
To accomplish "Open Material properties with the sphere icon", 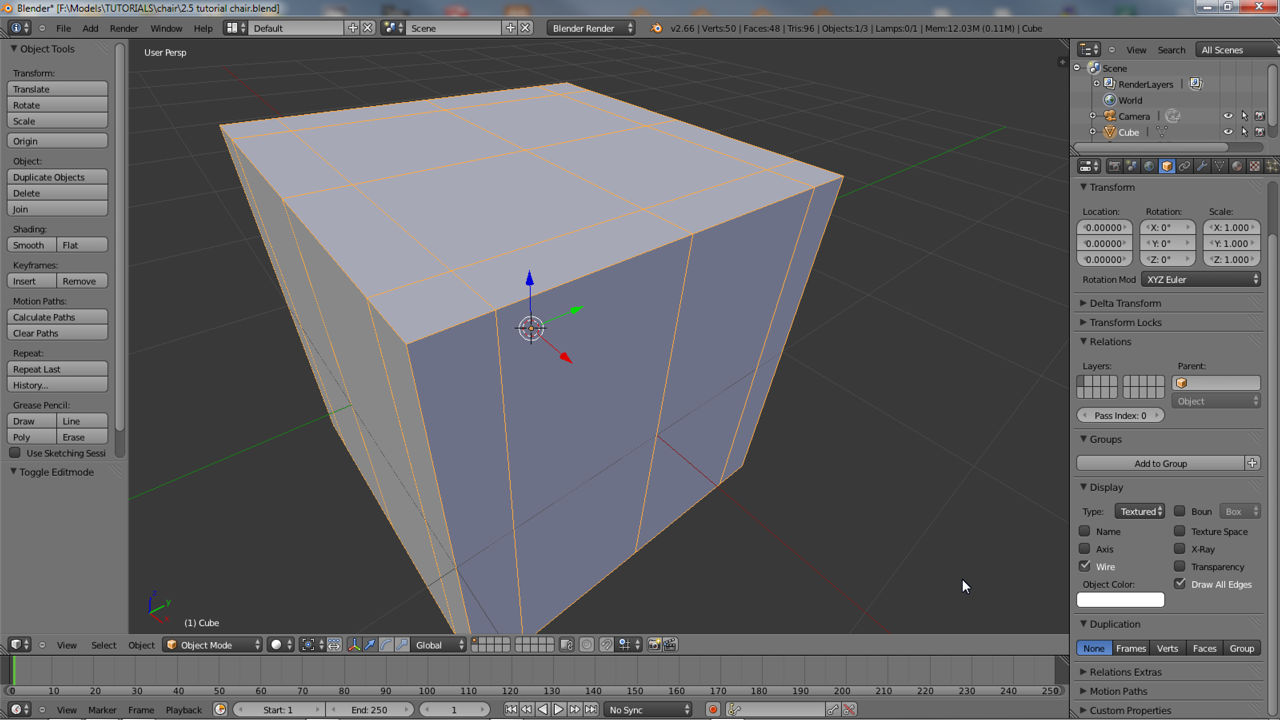I will coord(1237,166).
